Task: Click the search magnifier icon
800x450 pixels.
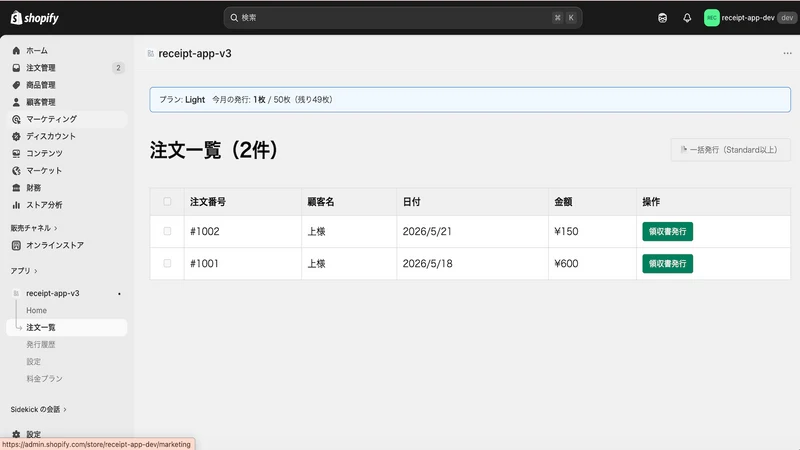Action: click(234, 18)
